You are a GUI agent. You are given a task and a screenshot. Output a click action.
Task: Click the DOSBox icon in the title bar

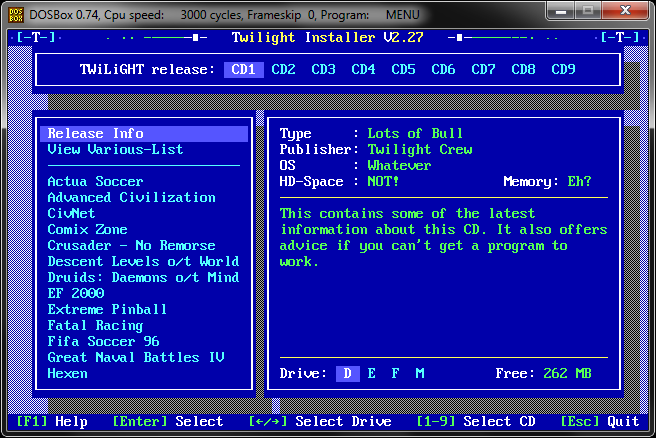click(x=16, y=15)
